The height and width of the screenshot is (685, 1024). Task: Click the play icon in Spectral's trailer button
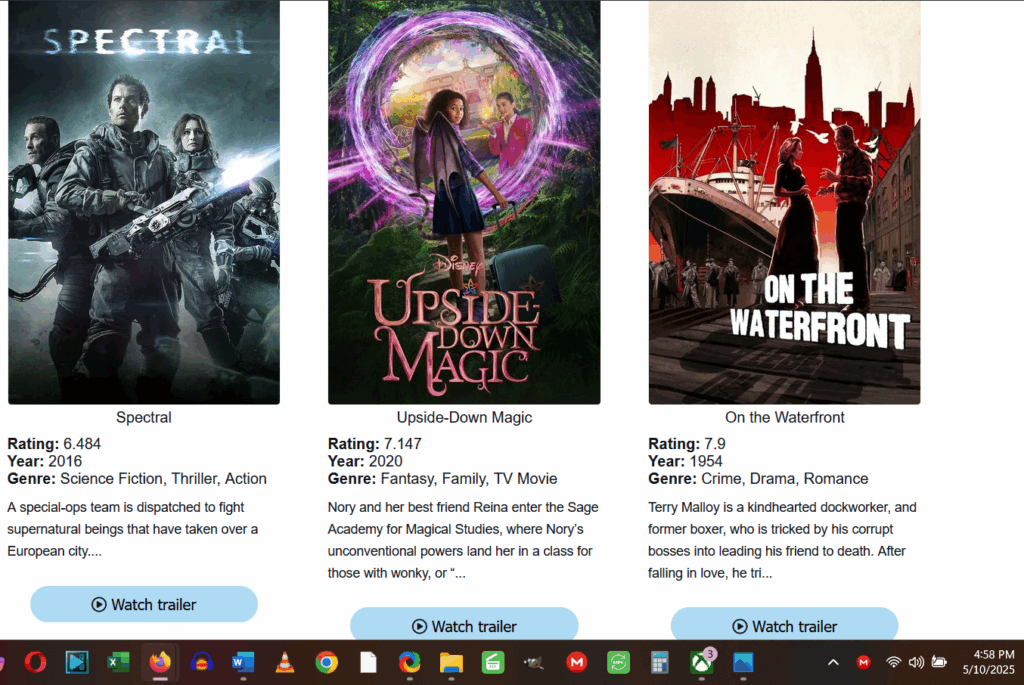pos(99,605)
